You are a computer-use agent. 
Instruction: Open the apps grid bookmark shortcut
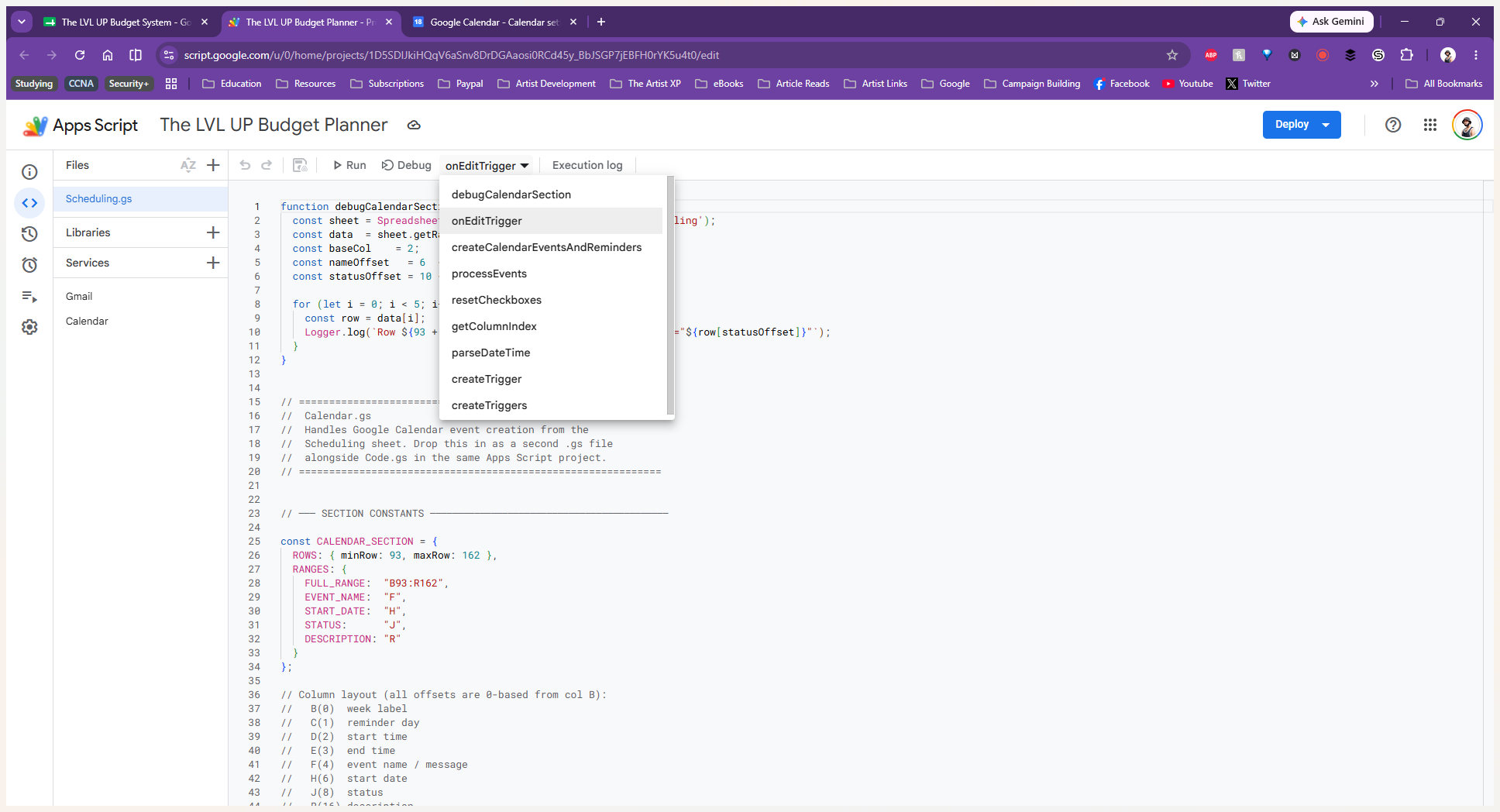pyautogui.click(x=171, y=84)
